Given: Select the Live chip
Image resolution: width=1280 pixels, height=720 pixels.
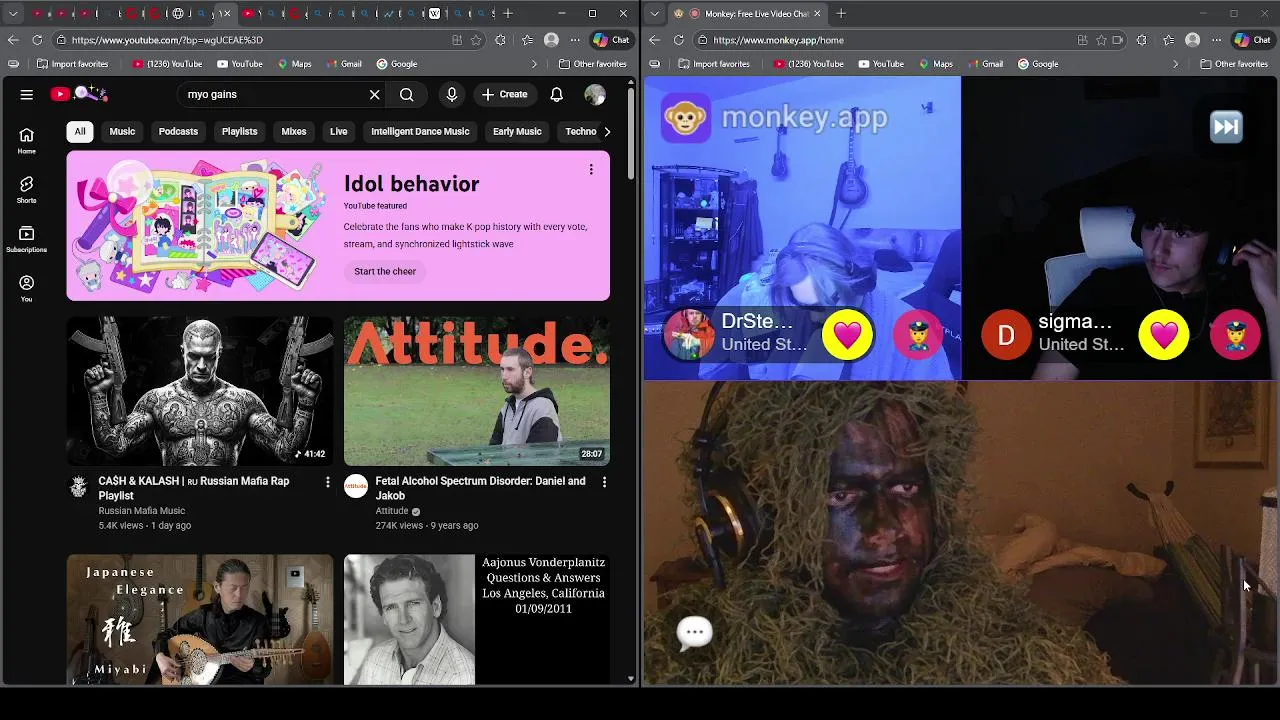Looking at the screenshot, I should pyautogui.click(x=339, y=131).
